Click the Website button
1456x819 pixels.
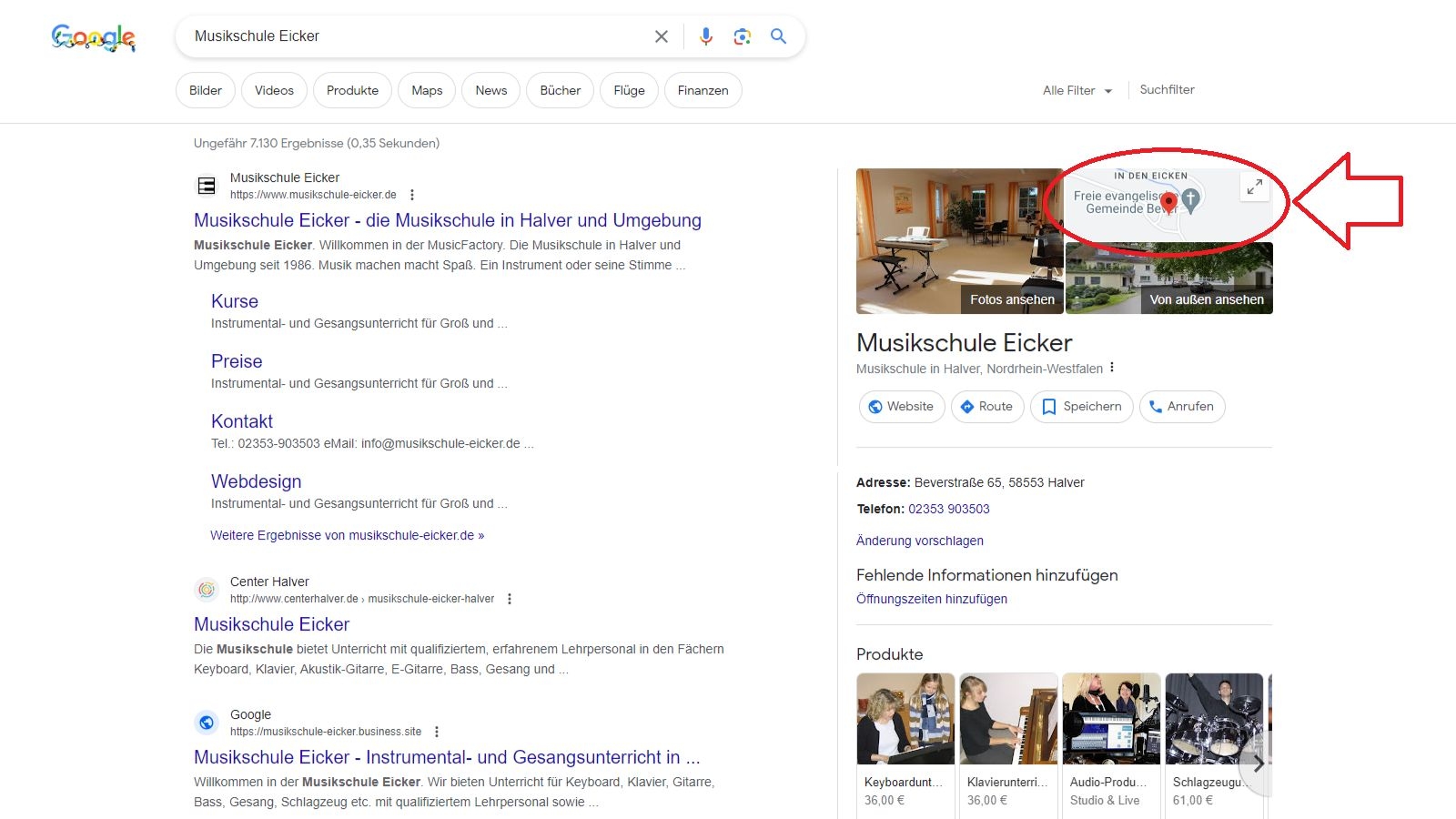click(x=901, y=407)
